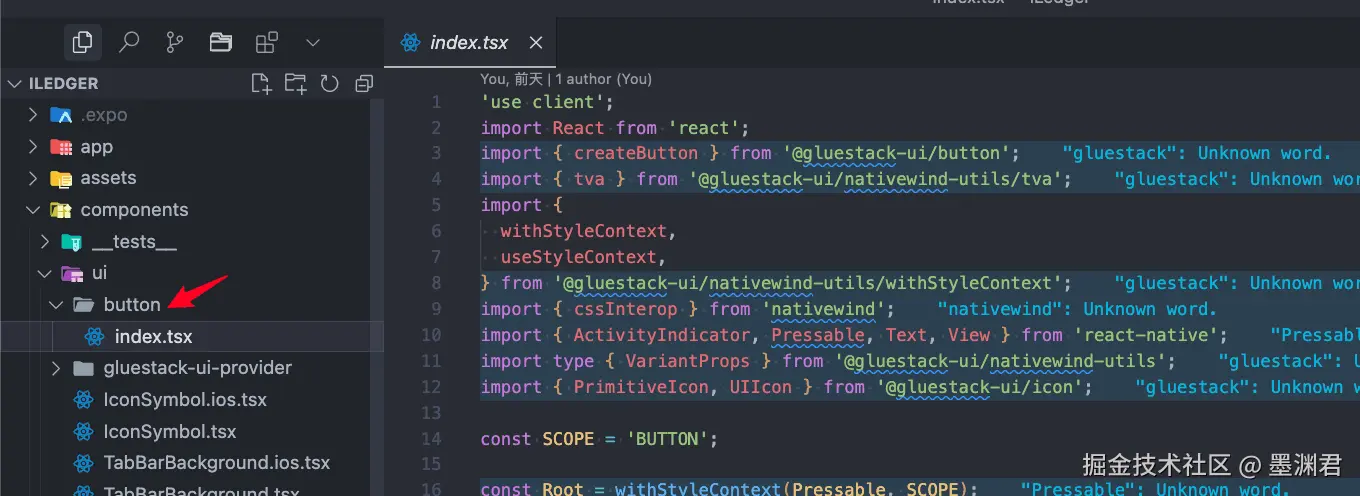Image resolution: width=1360 pixels, height=496 pixels.
Task: Collapse the button folder chevron
Action: tap(57, 304)
